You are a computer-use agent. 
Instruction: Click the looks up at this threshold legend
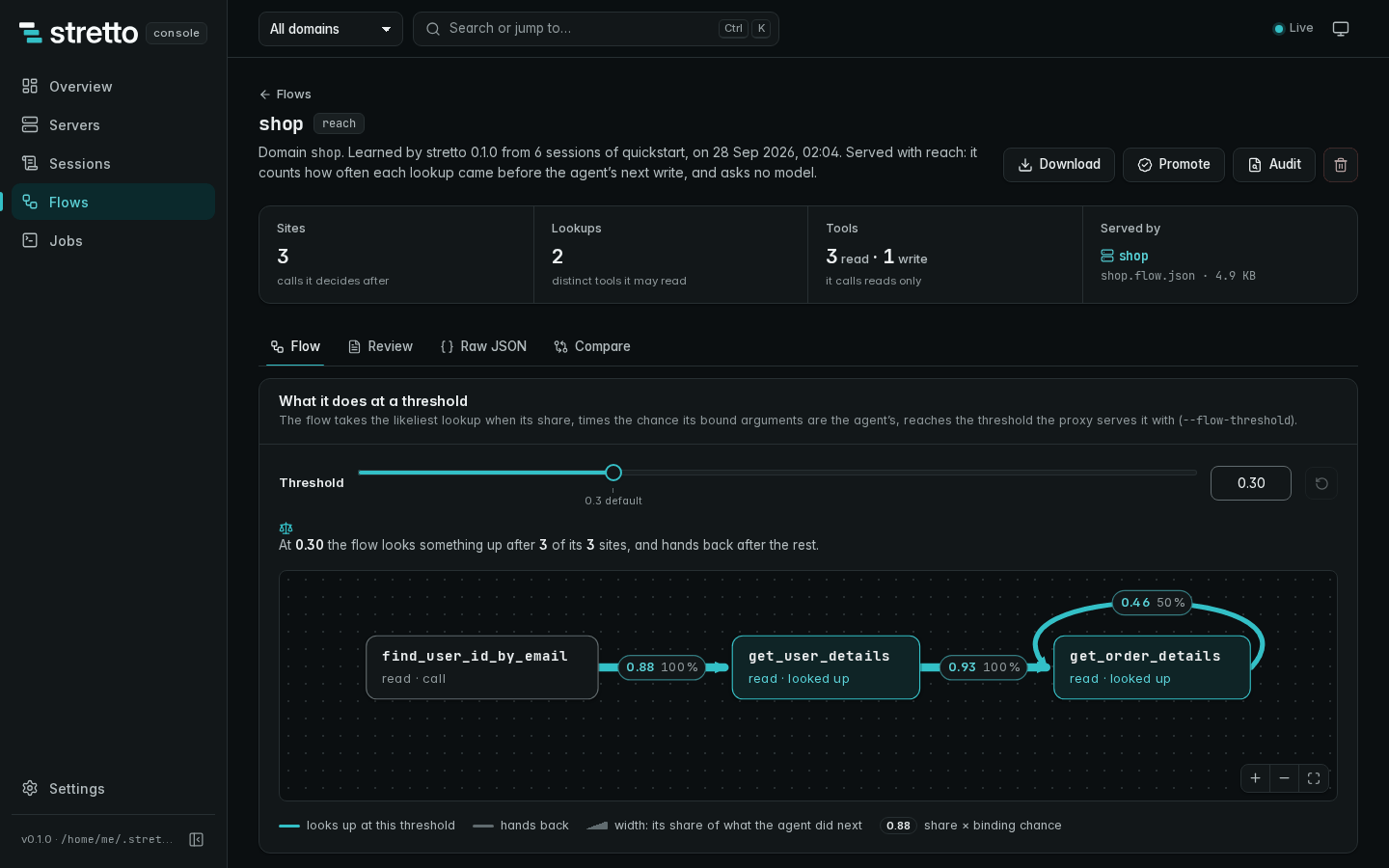click(x=367, y=826)
